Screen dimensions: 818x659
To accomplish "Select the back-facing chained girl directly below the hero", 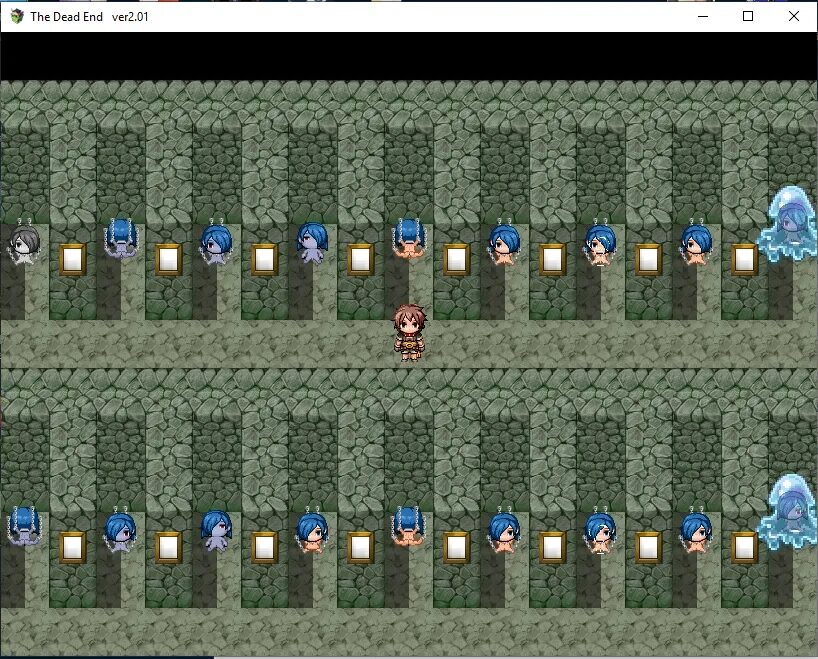I will [x=409, y=527].
